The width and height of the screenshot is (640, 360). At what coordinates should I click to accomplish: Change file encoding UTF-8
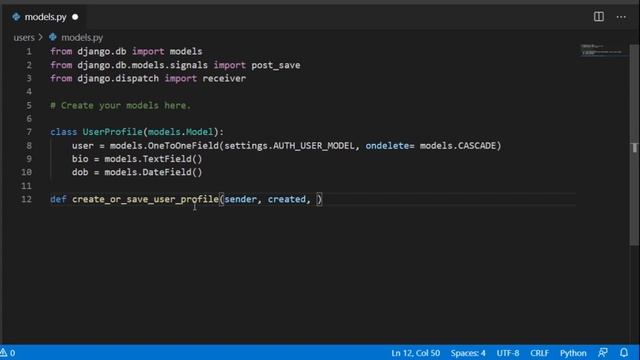pyautogui.click(x=508, y=353)
